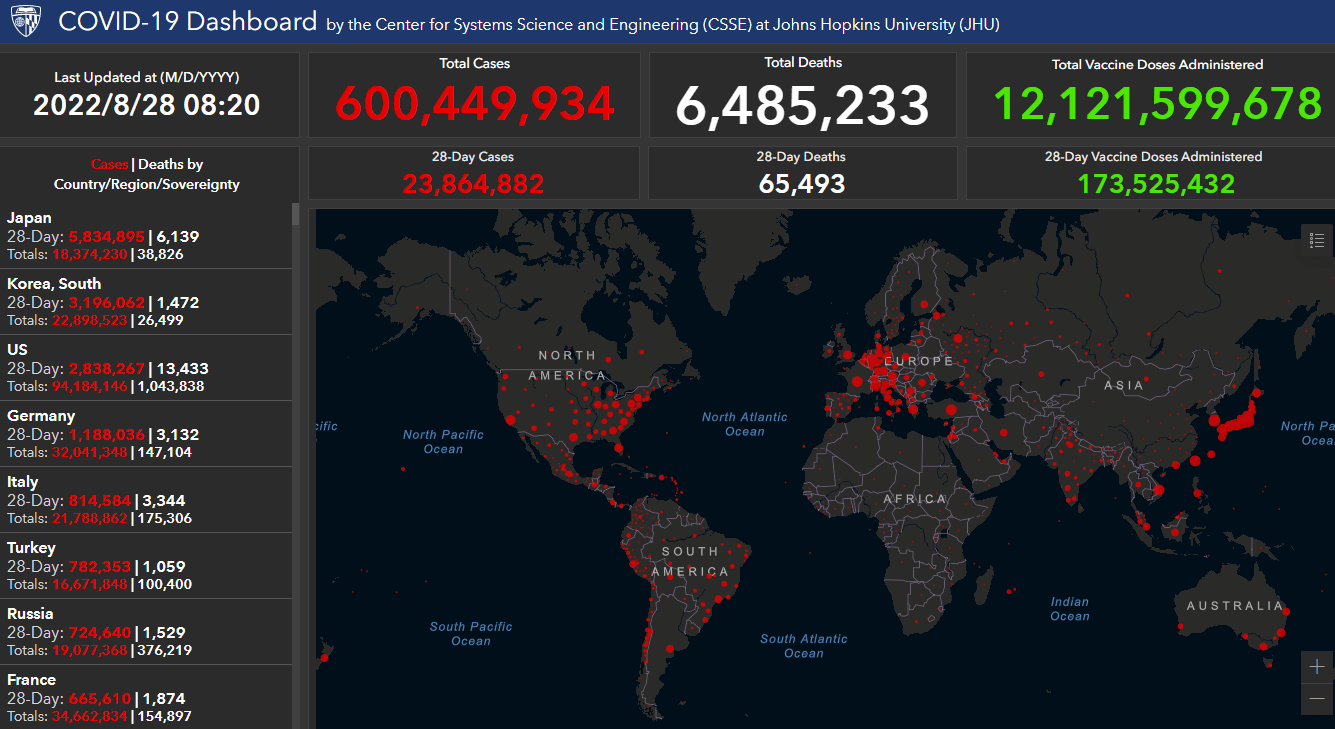Viewport: 1335px width, 729px height.
Task: Select Germany in the country list
Action: pos(41,416)
